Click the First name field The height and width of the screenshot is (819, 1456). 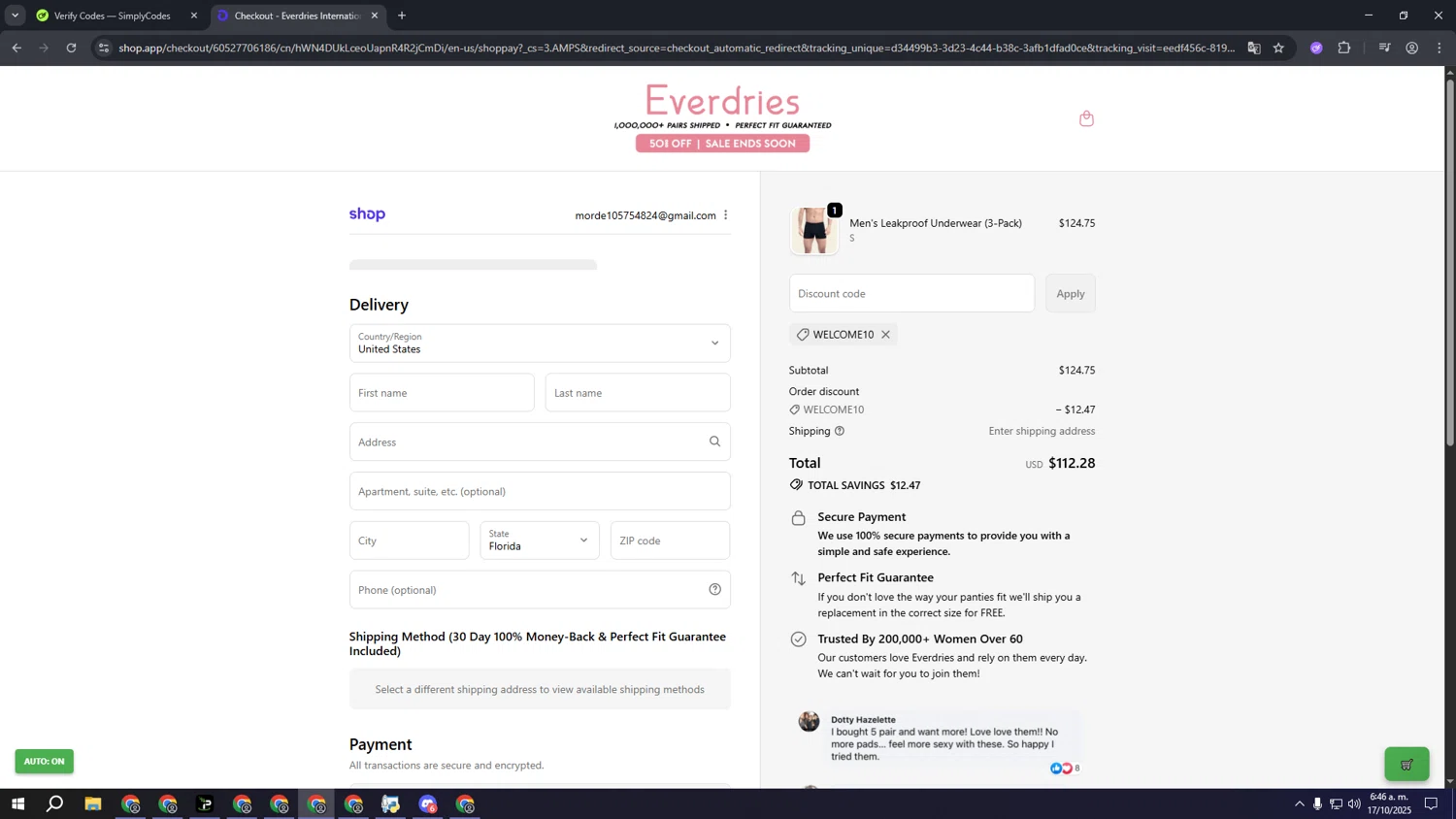tap(442, 393)
